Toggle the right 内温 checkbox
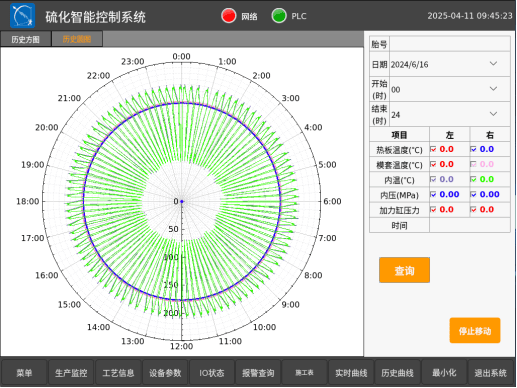Image resolution: width=517 pixels, height=388 pixels. (473, 179)
